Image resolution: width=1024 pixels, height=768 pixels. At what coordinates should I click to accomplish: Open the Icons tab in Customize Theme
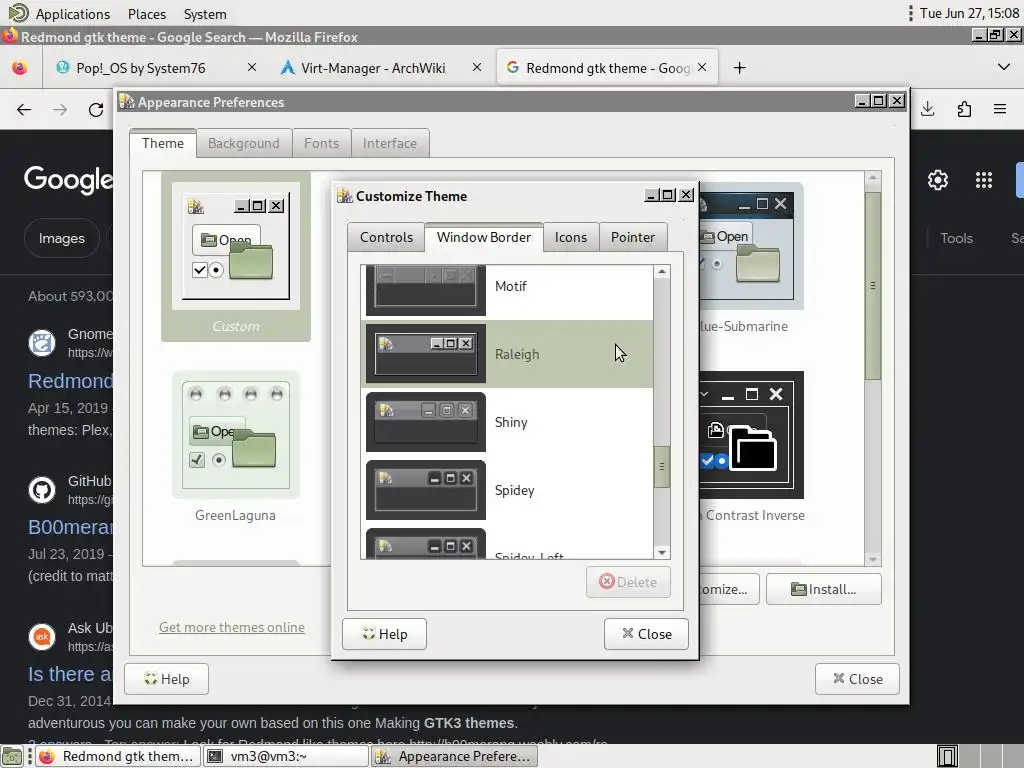(x=571, y=237)
